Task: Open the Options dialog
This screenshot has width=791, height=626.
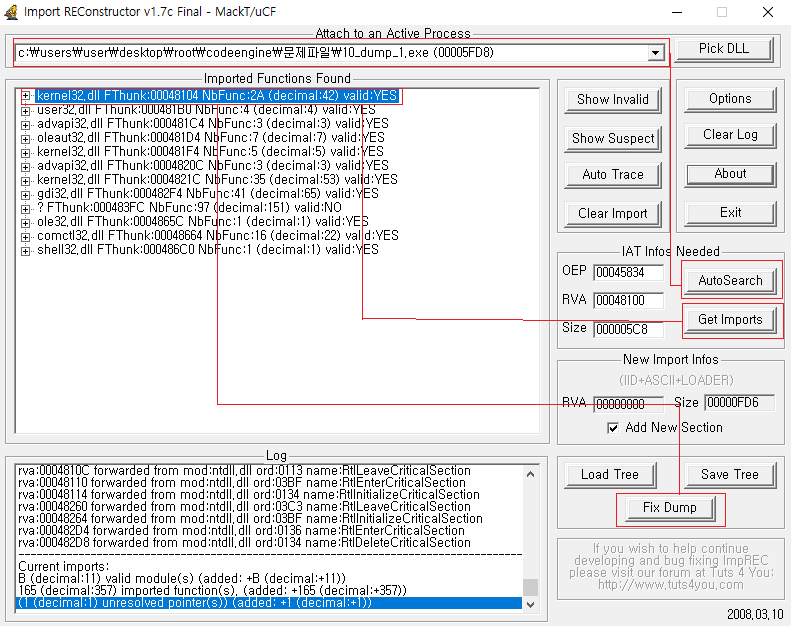Action: (x=730, y=99)
